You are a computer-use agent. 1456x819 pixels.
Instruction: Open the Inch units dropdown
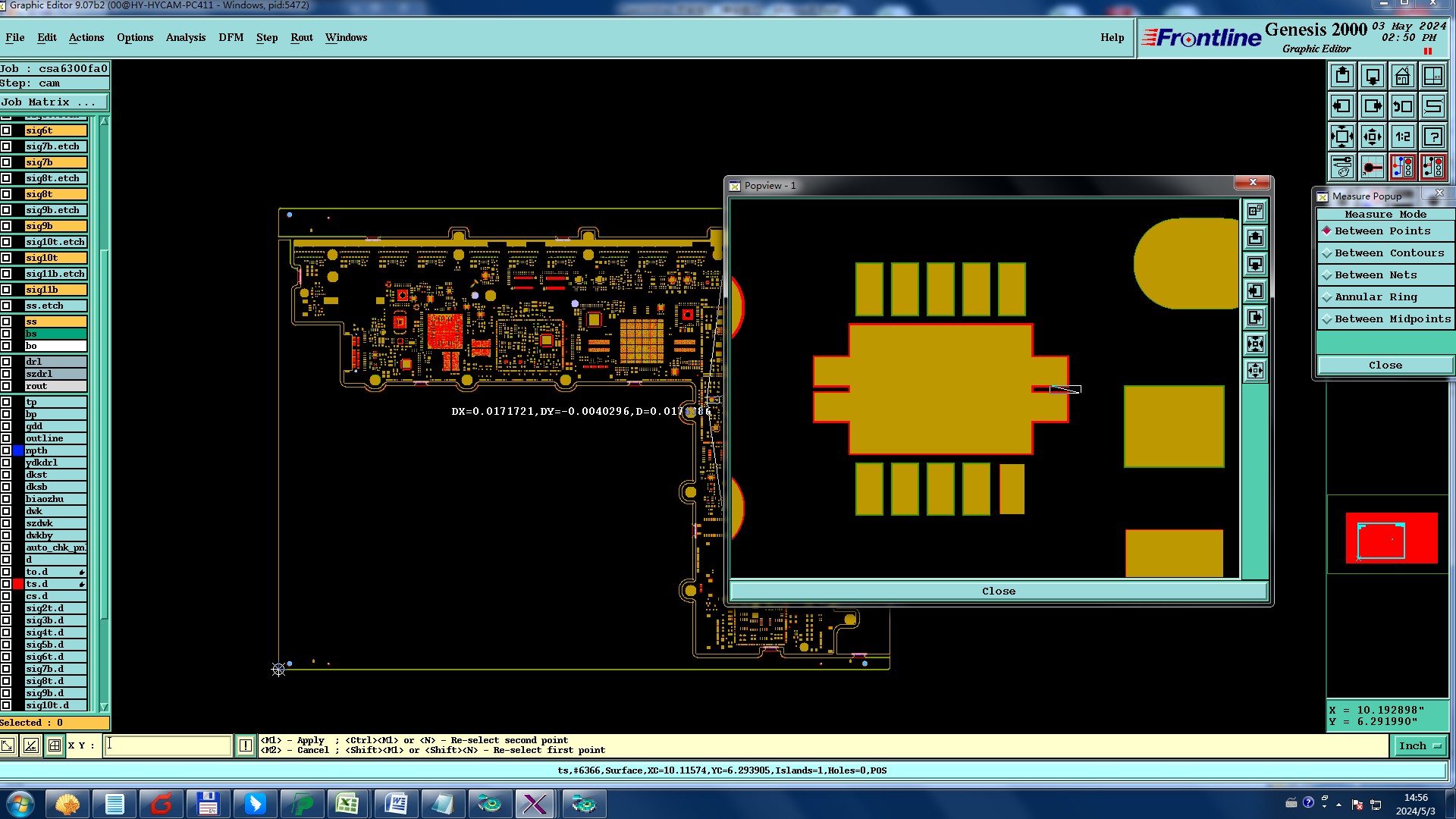(x=1420, y=746)
